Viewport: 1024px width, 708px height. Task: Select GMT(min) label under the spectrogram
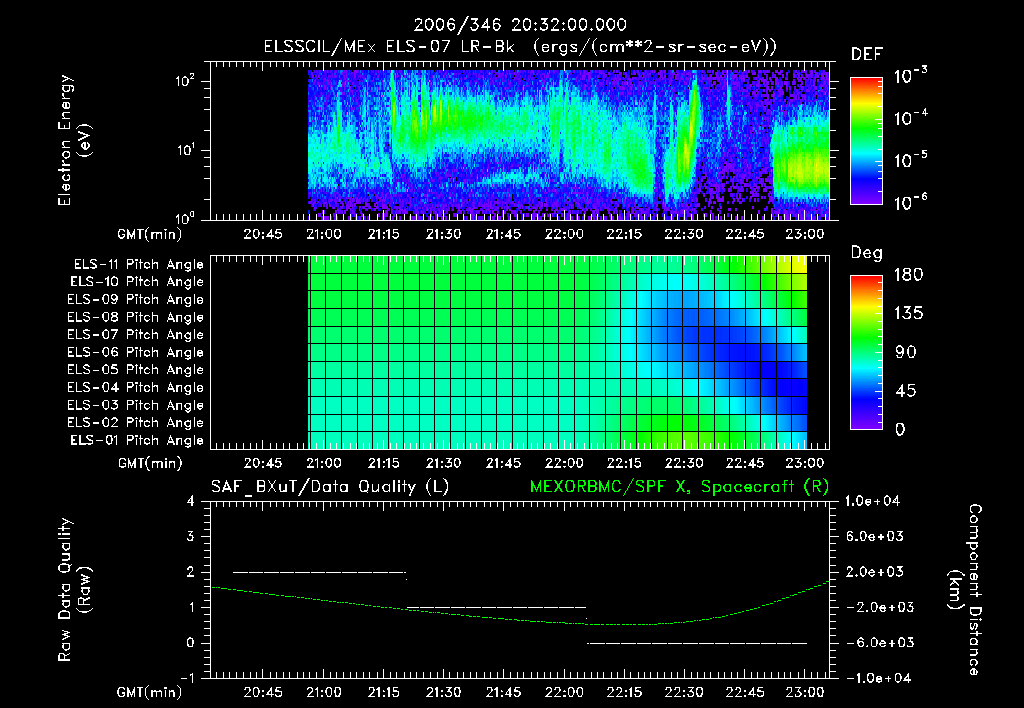[x=150, y=234]
